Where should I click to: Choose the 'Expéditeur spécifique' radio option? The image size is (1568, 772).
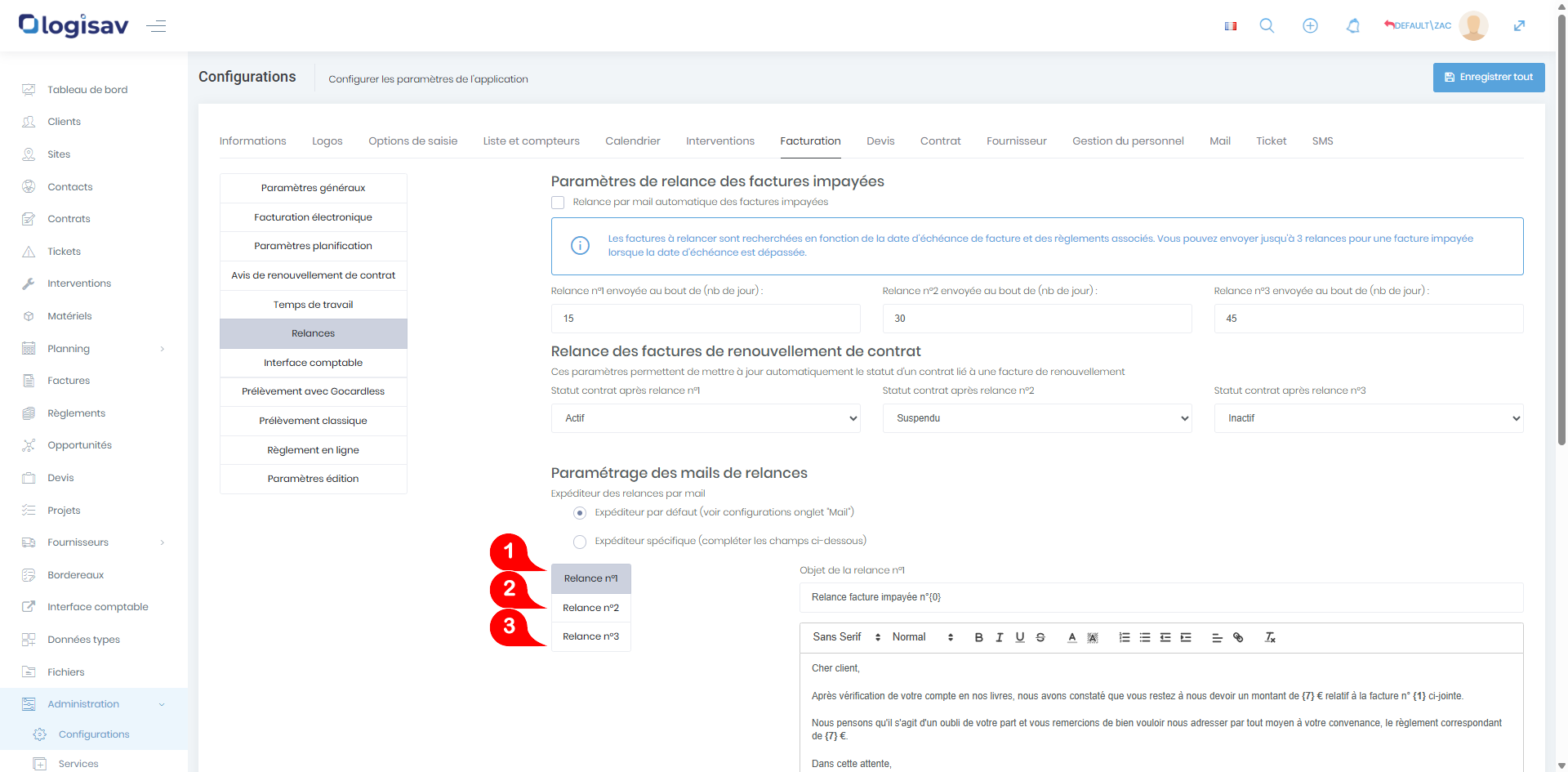click(x=580, y=542)
